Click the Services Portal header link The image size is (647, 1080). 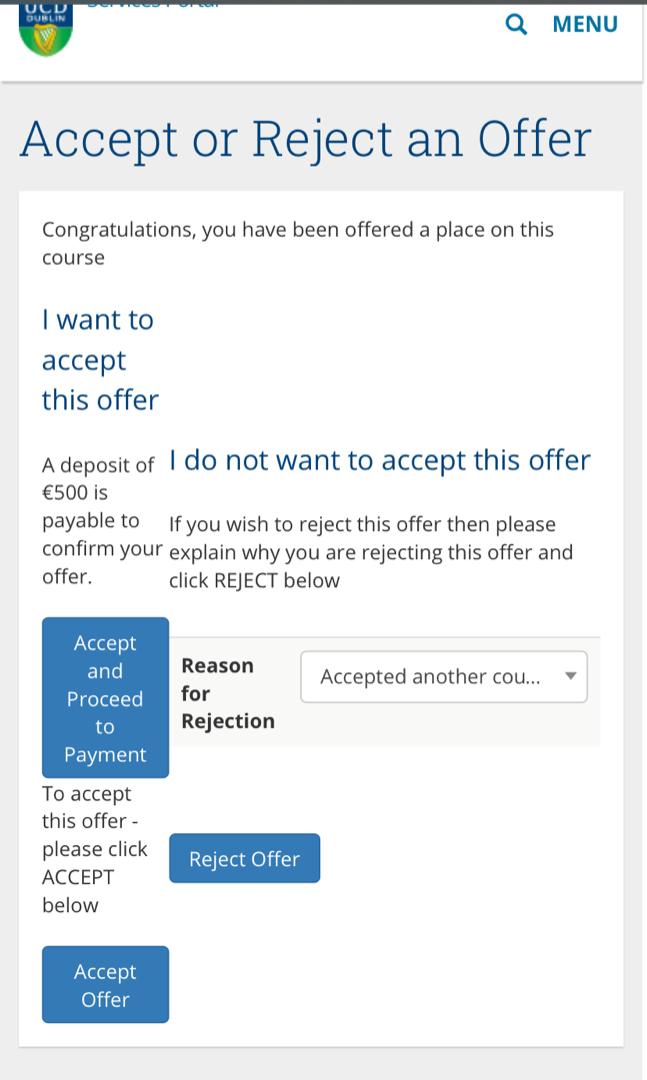[153, 4]
